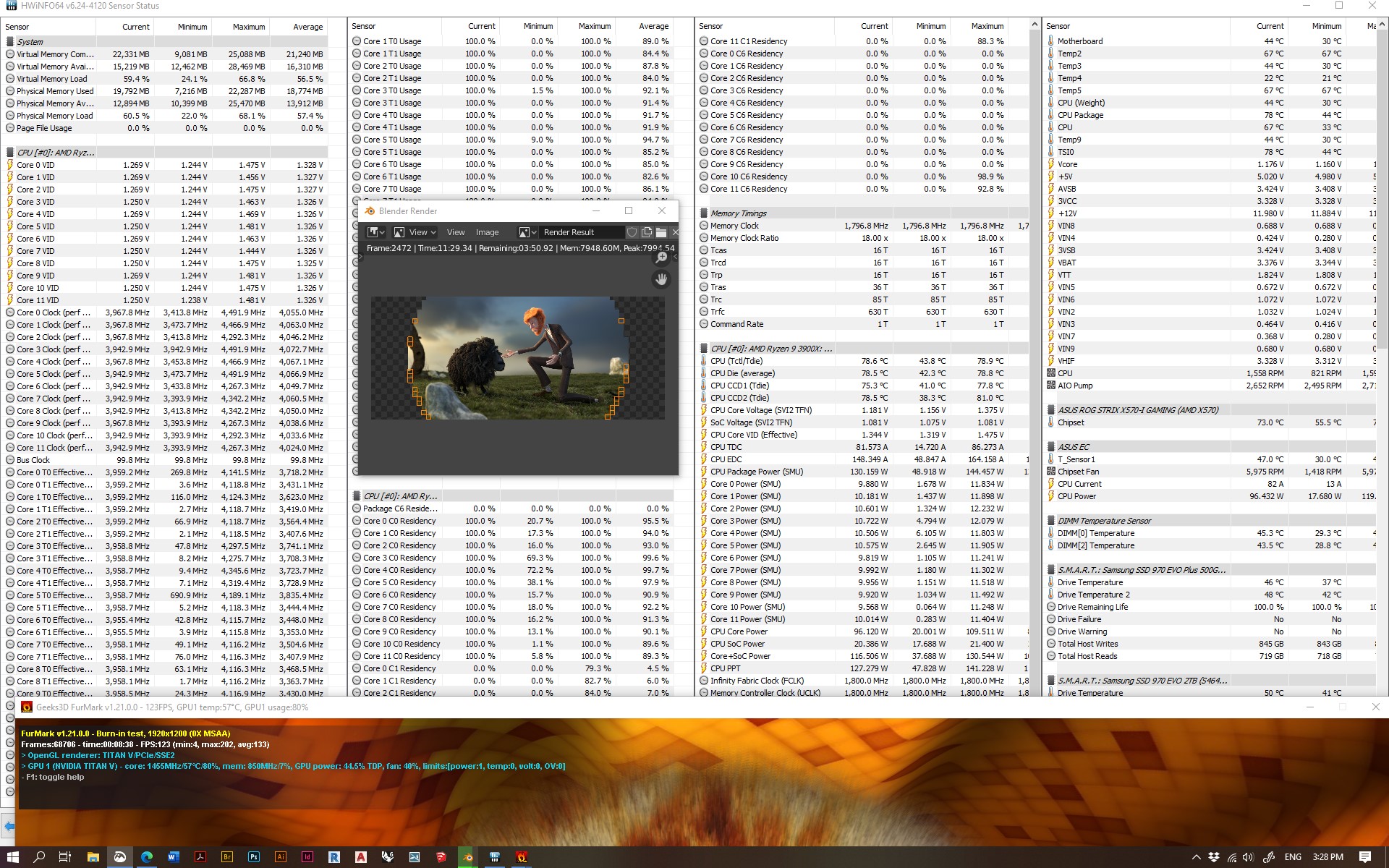
Task: Click the FurMark icon in the taskbar
Action: [522, 857]
